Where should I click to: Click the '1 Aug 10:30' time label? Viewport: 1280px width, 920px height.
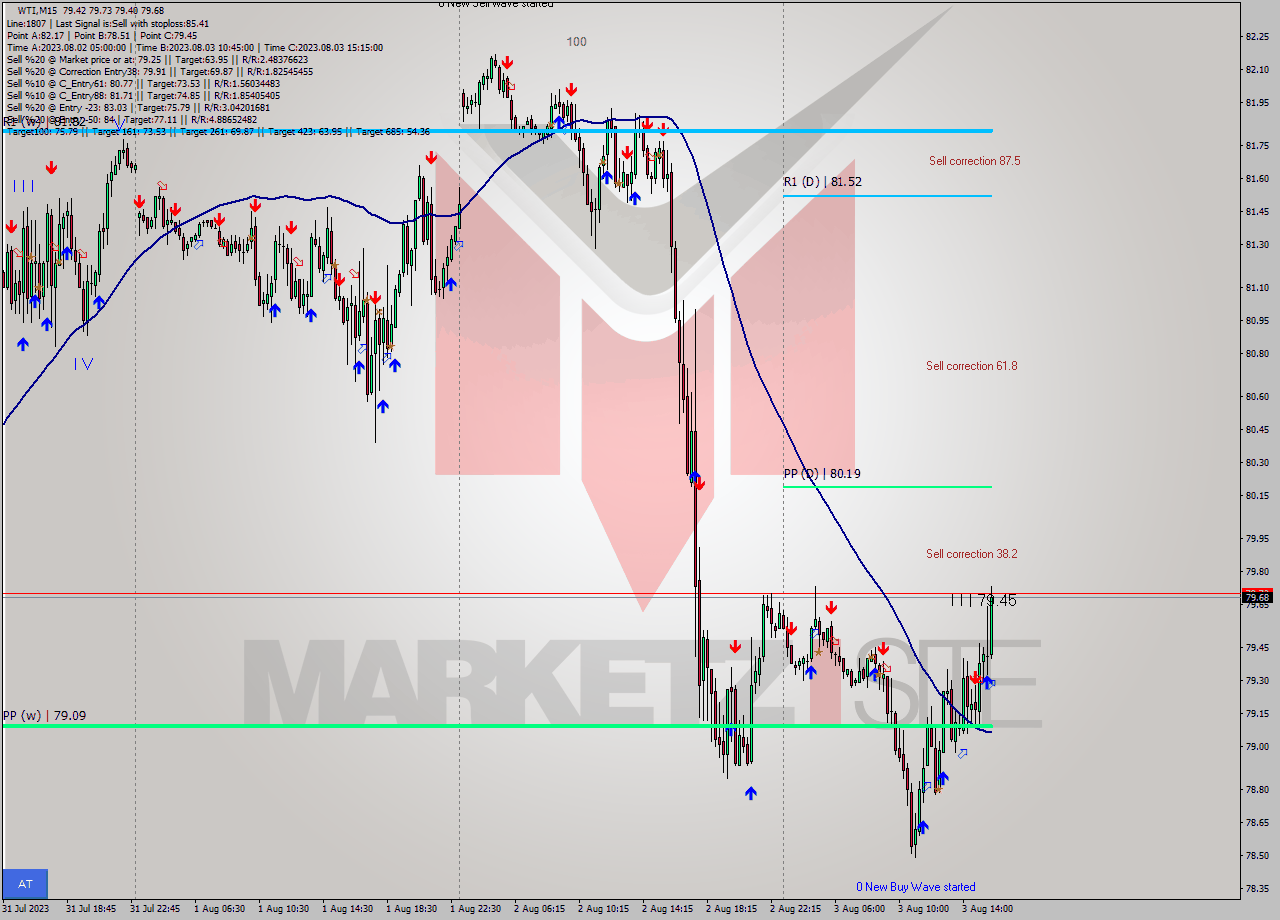(x=283, y=909)
